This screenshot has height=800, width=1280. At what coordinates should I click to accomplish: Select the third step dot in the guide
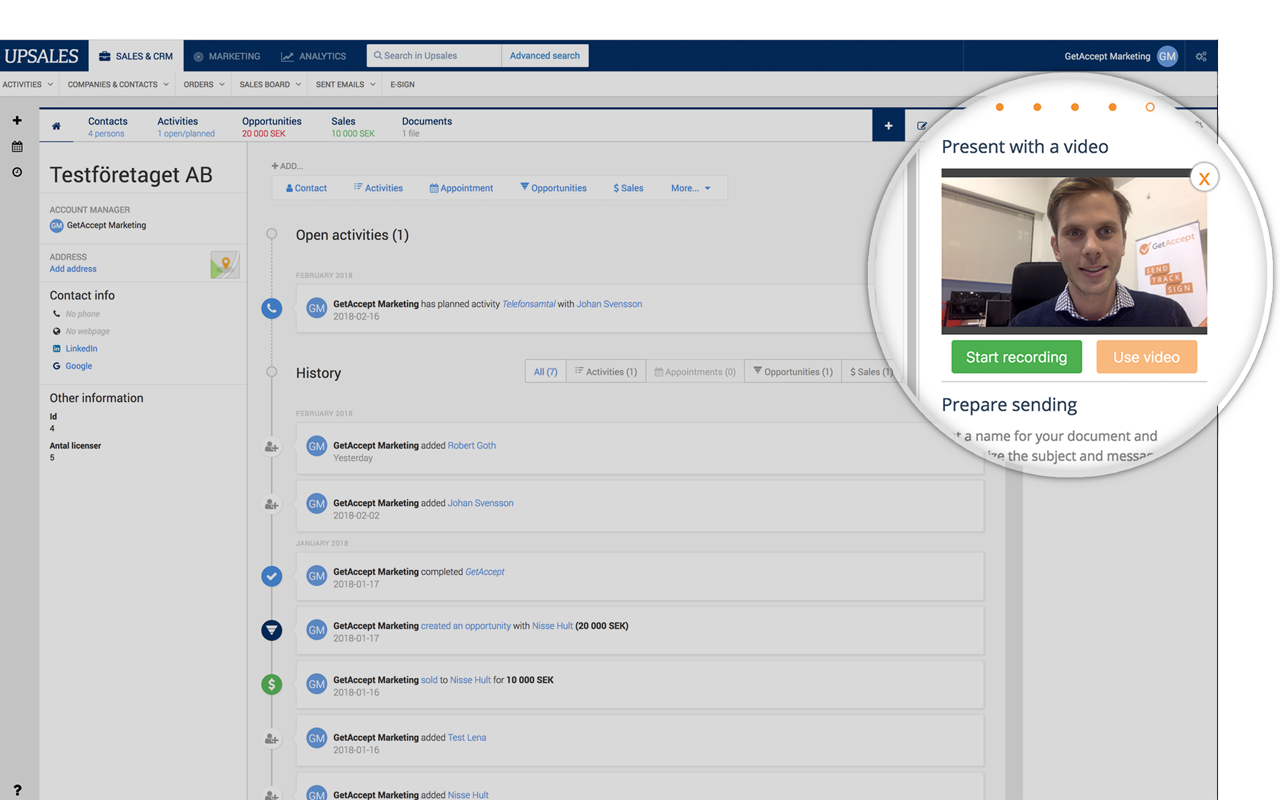[x=1075, y=107]
